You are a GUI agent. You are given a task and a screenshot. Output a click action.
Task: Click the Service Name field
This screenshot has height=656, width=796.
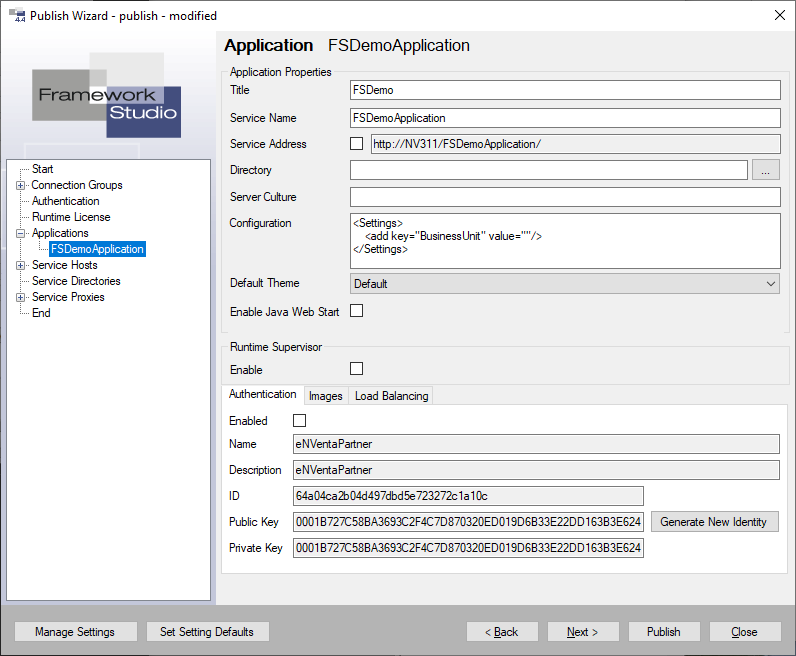pos(565,118)
